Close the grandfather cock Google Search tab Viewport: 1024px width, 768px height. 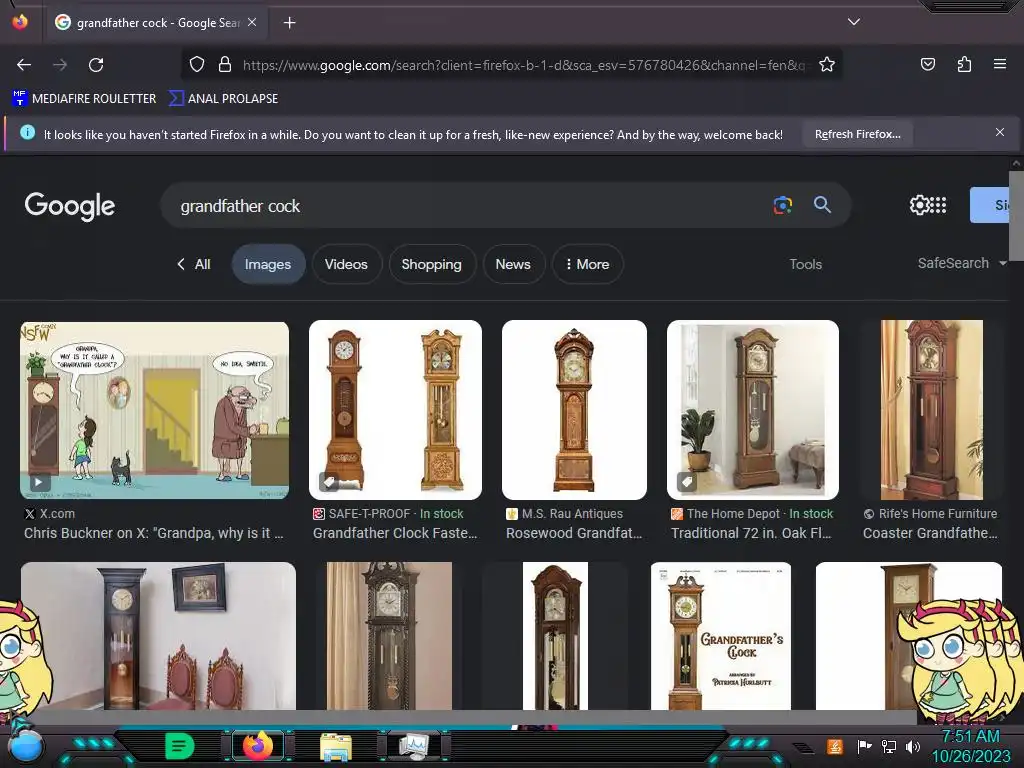pyautogui.click(x=252, y=22)
